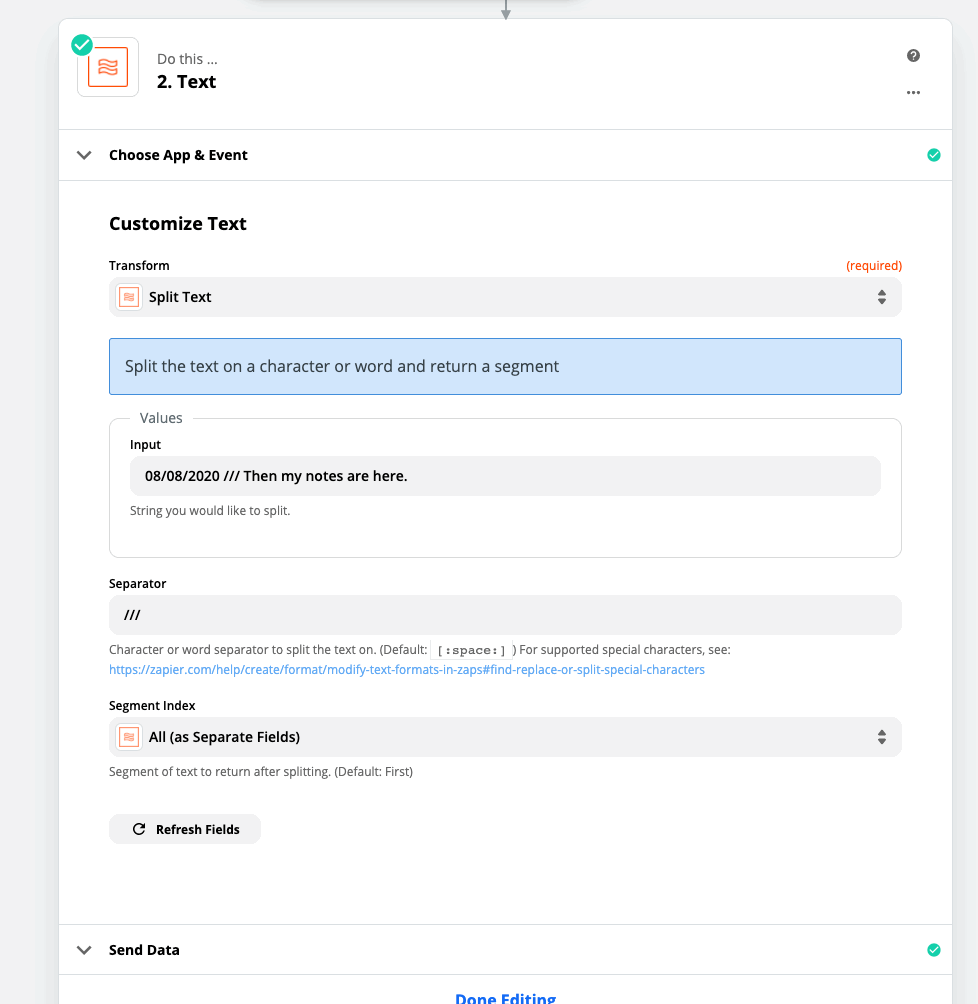978x1004 pixels.
Task: Open the Zapier special characters help link
Action: pyautogui.click(x=407, y=670)
